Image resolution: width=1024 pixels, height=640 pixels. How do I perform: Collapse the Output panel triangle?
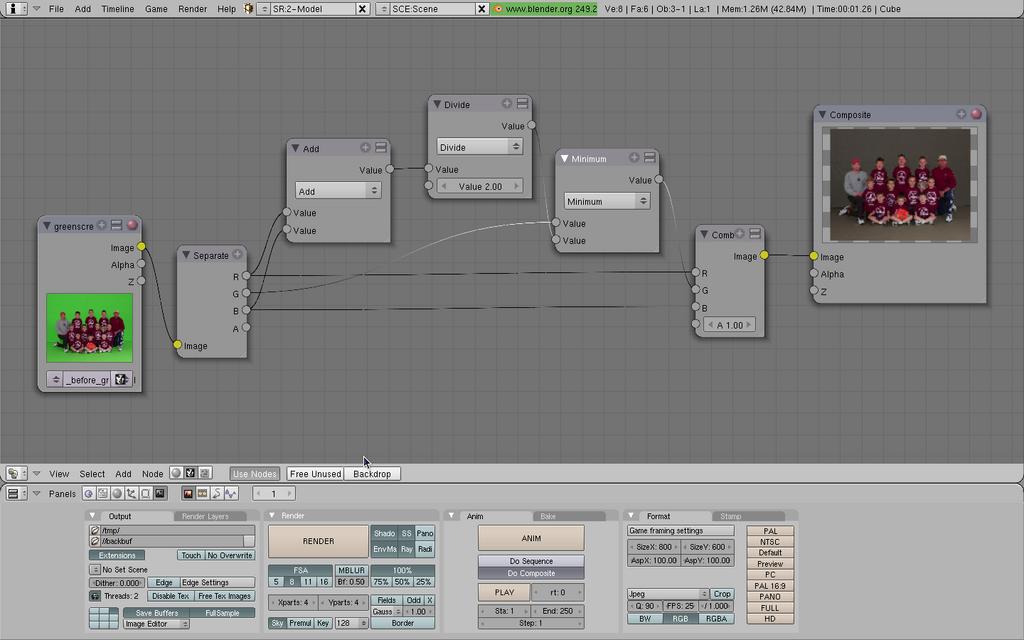click(x=93, y=515)
